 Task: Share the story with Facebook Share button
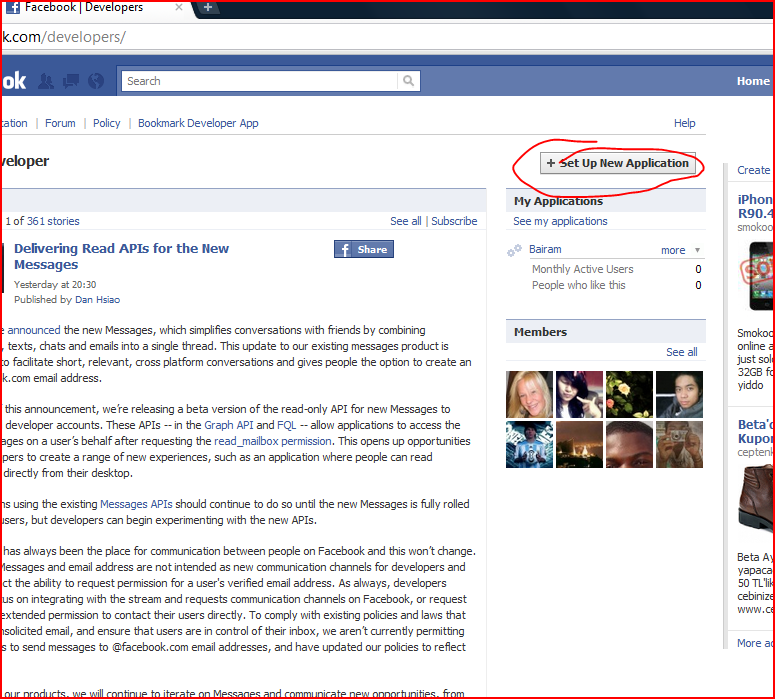pyautogui.click(x=364, y=249)
